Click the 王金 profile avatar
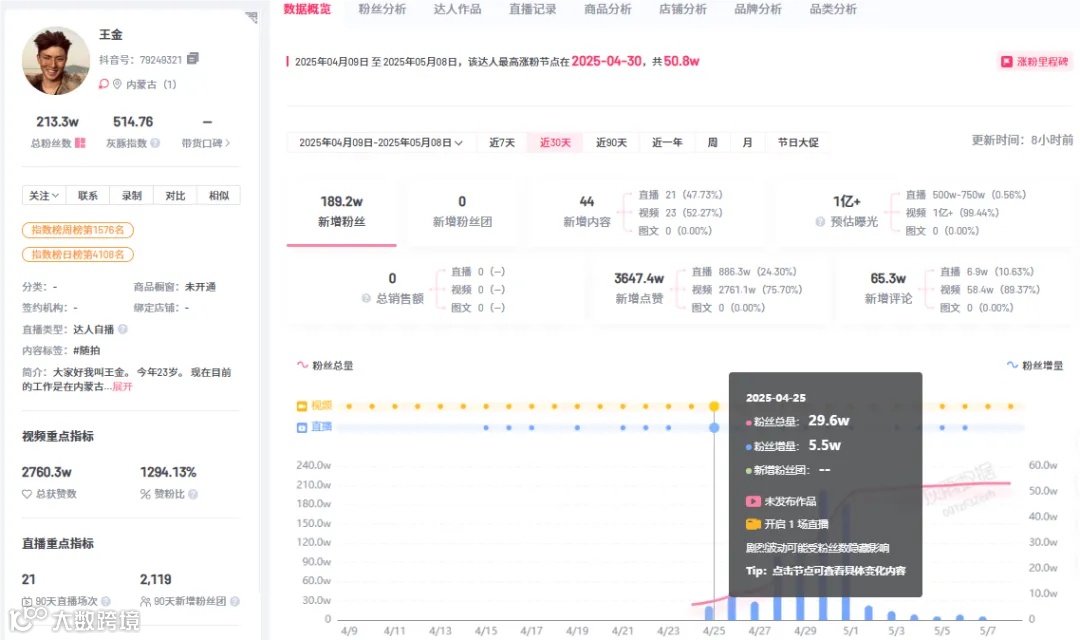1080x640 pixels. [x=56, y=61]
